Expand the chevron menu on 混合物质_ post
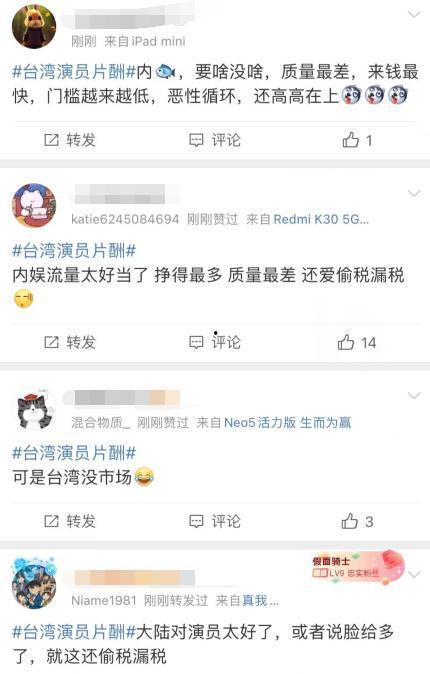430x674 pixels. pyautogui.click(x=414, y=395)
